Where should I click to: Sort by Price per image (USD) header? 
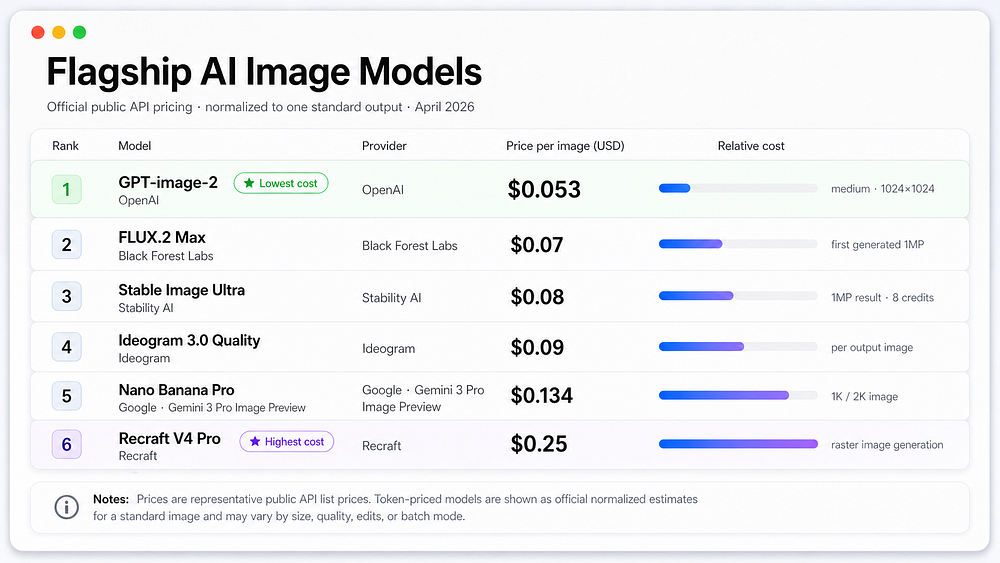pyautogui.click(x=565, y=146)
